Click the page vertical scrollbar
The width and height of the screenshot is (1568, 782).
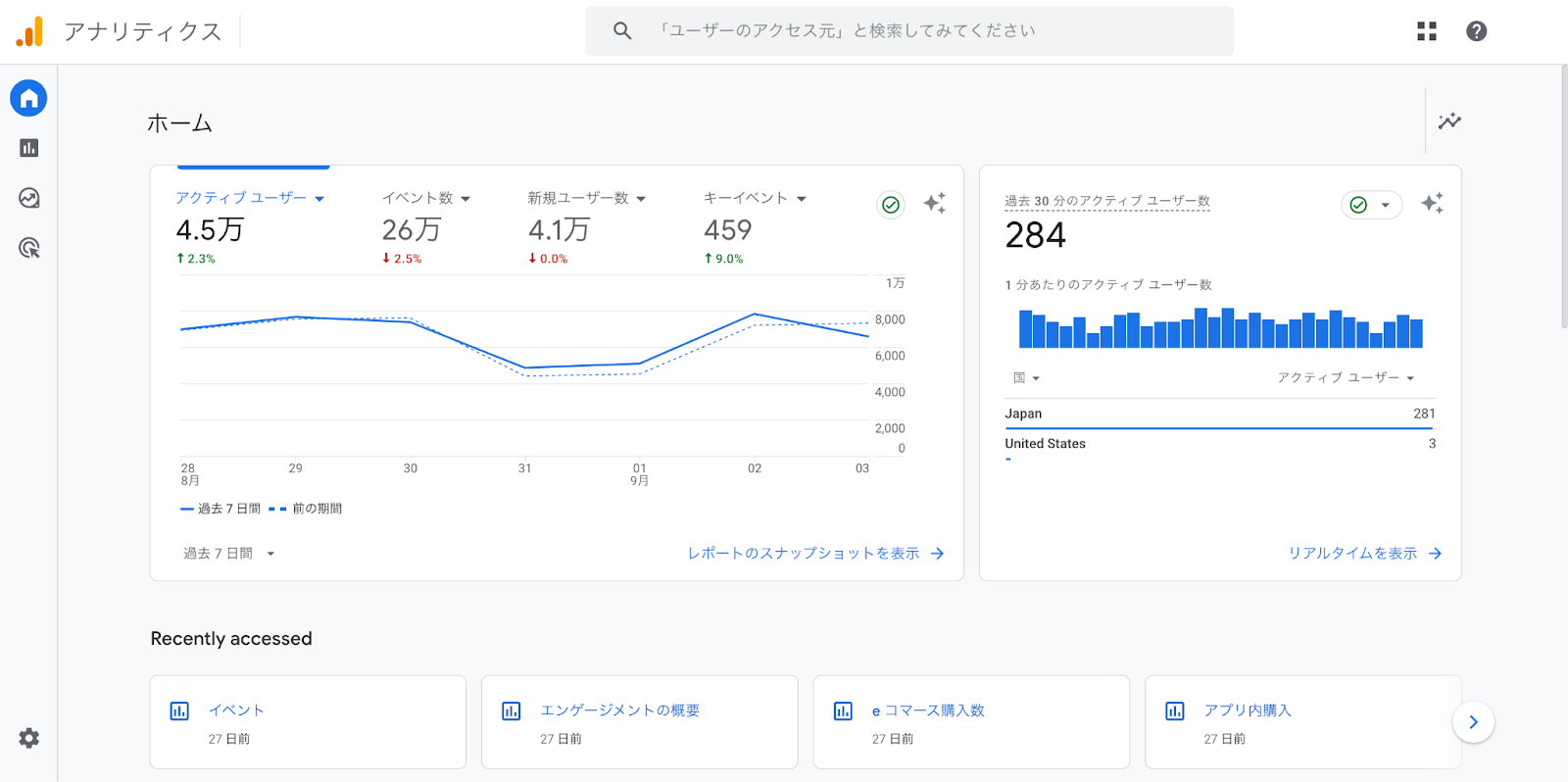(x=1563, y=196)
